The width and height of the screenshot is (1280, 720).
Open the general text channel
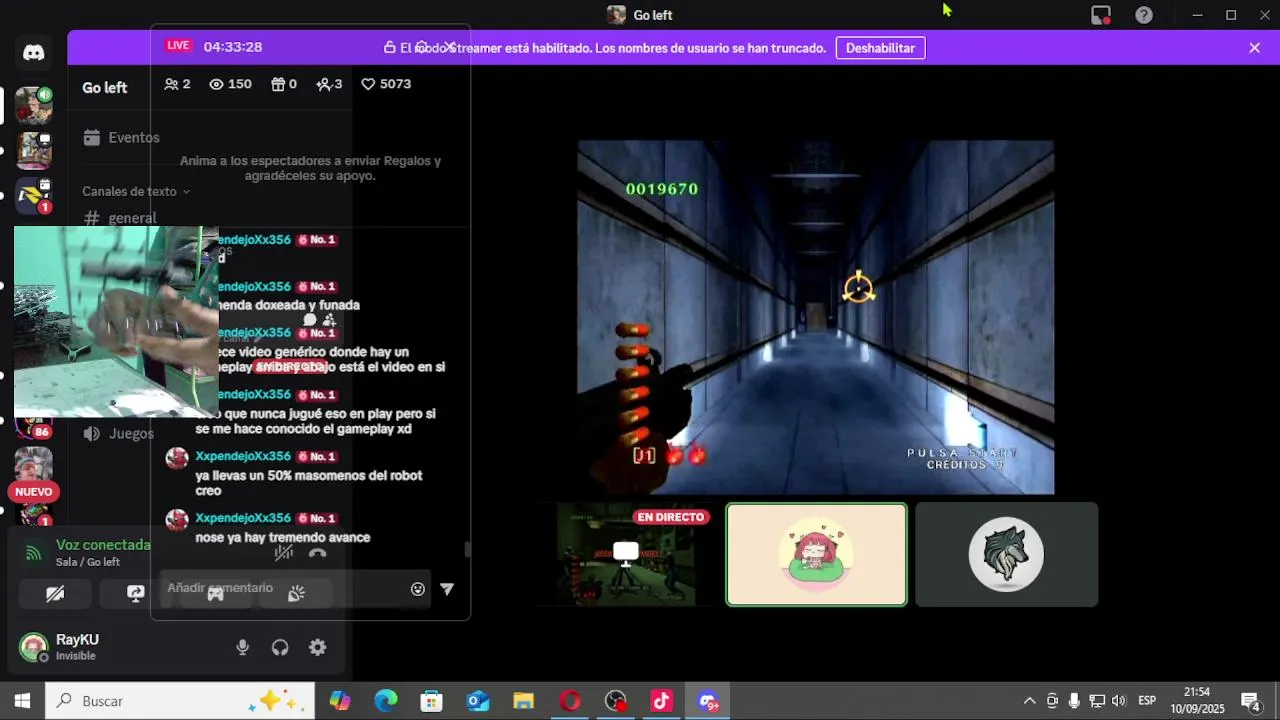coord(120,218)
